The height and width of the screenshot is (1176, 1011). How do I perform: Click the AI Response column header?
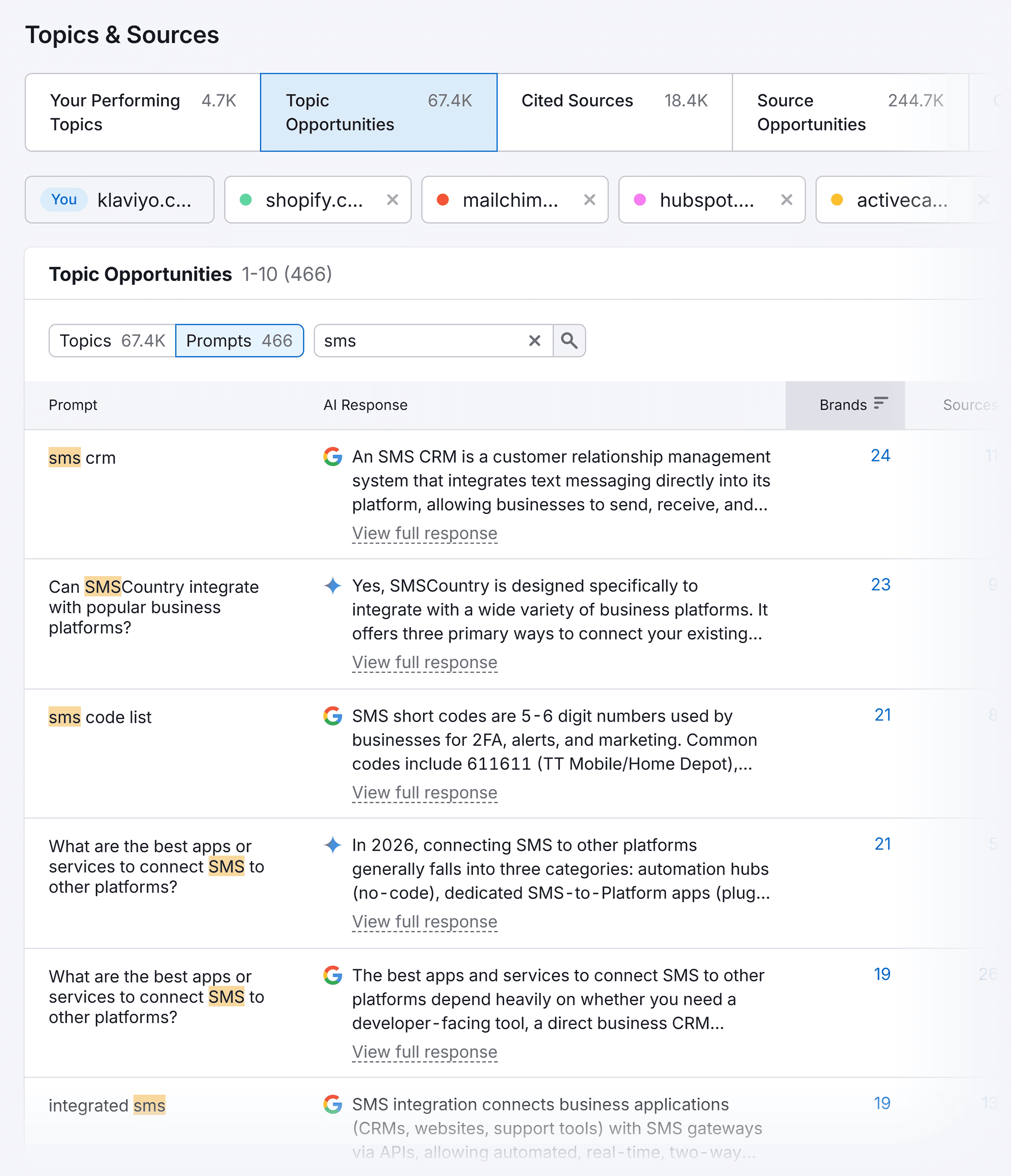click(365, 405)
